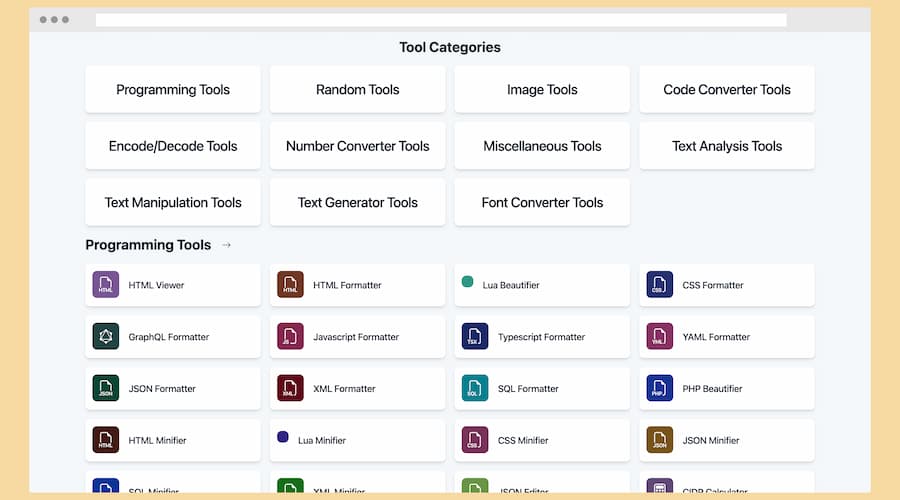Click the XML Formatter dark red icon
Image resolution: width=900 pixels, height=500 pixels.
[290, 388]
